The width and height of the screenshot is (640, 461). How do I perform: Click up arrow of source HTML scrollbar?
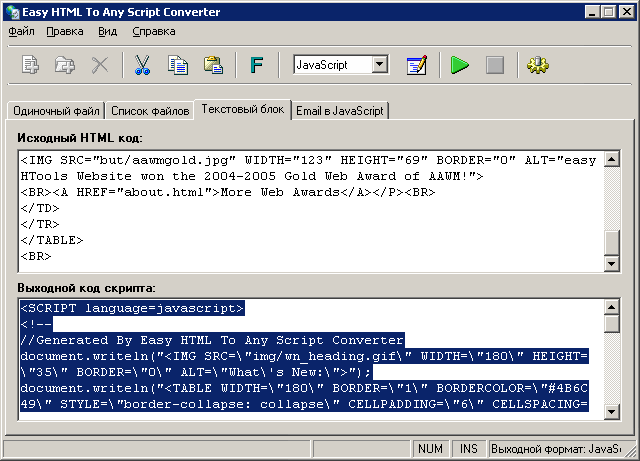[611, 159]
